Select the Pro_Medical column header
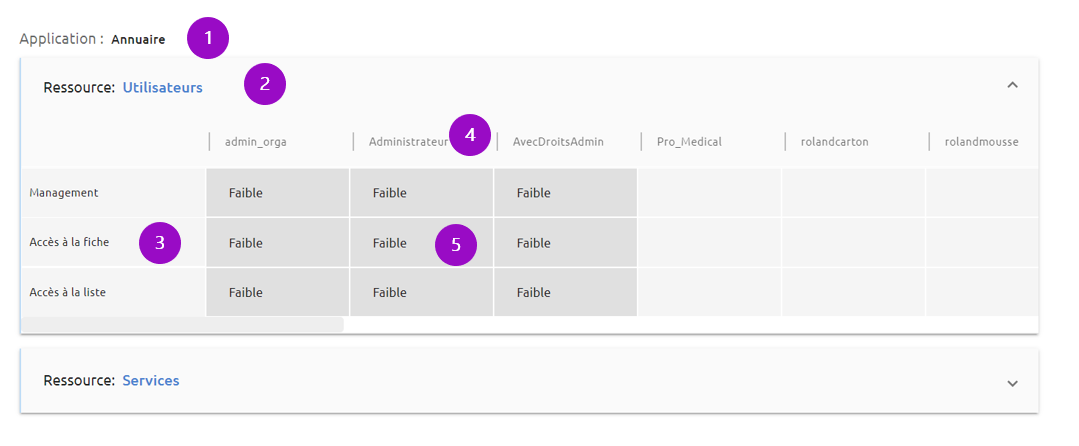Viewport: 1079px width, 446px height. tap(689, 142)
